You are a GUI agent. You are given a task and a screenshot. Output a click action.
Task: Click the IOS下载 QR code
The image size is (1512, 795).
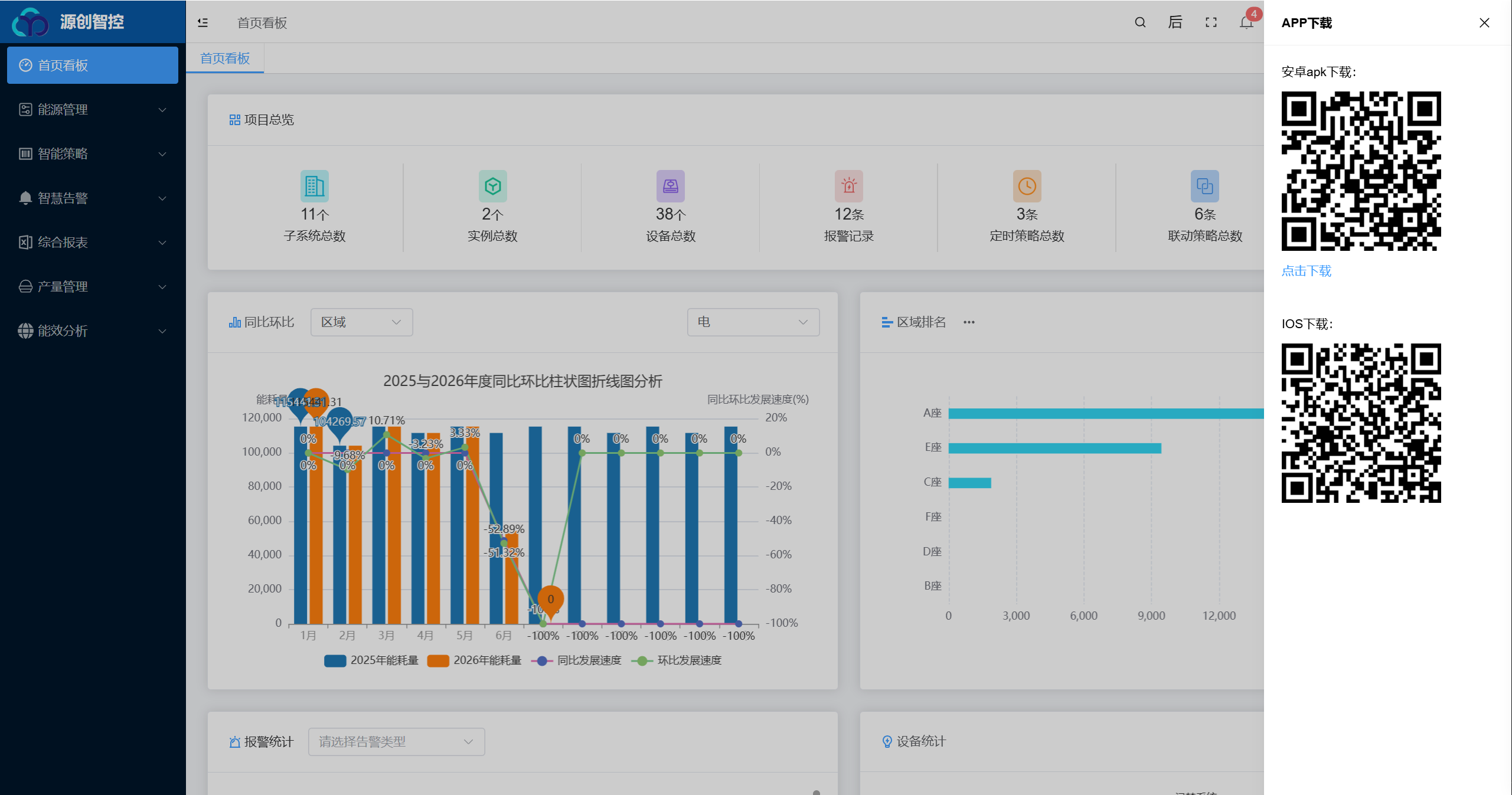[x=1361, y=423]
